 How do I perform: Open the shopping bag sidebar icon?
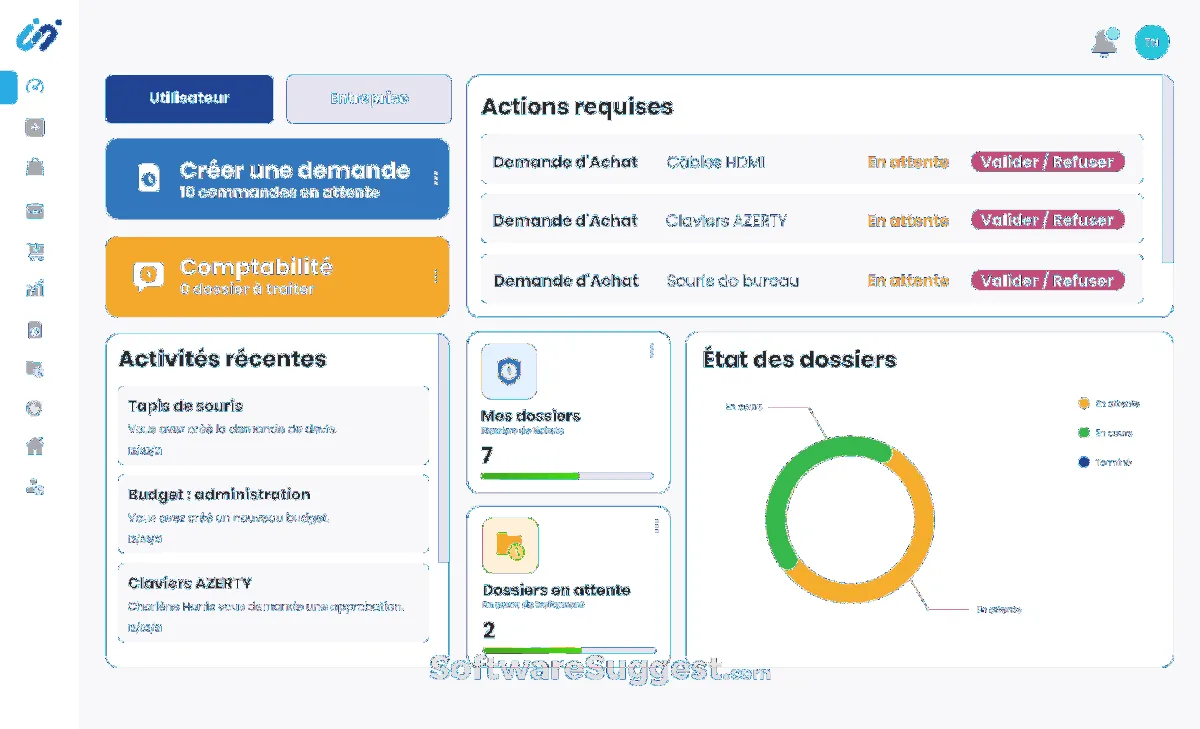click(x=36, y=167)
